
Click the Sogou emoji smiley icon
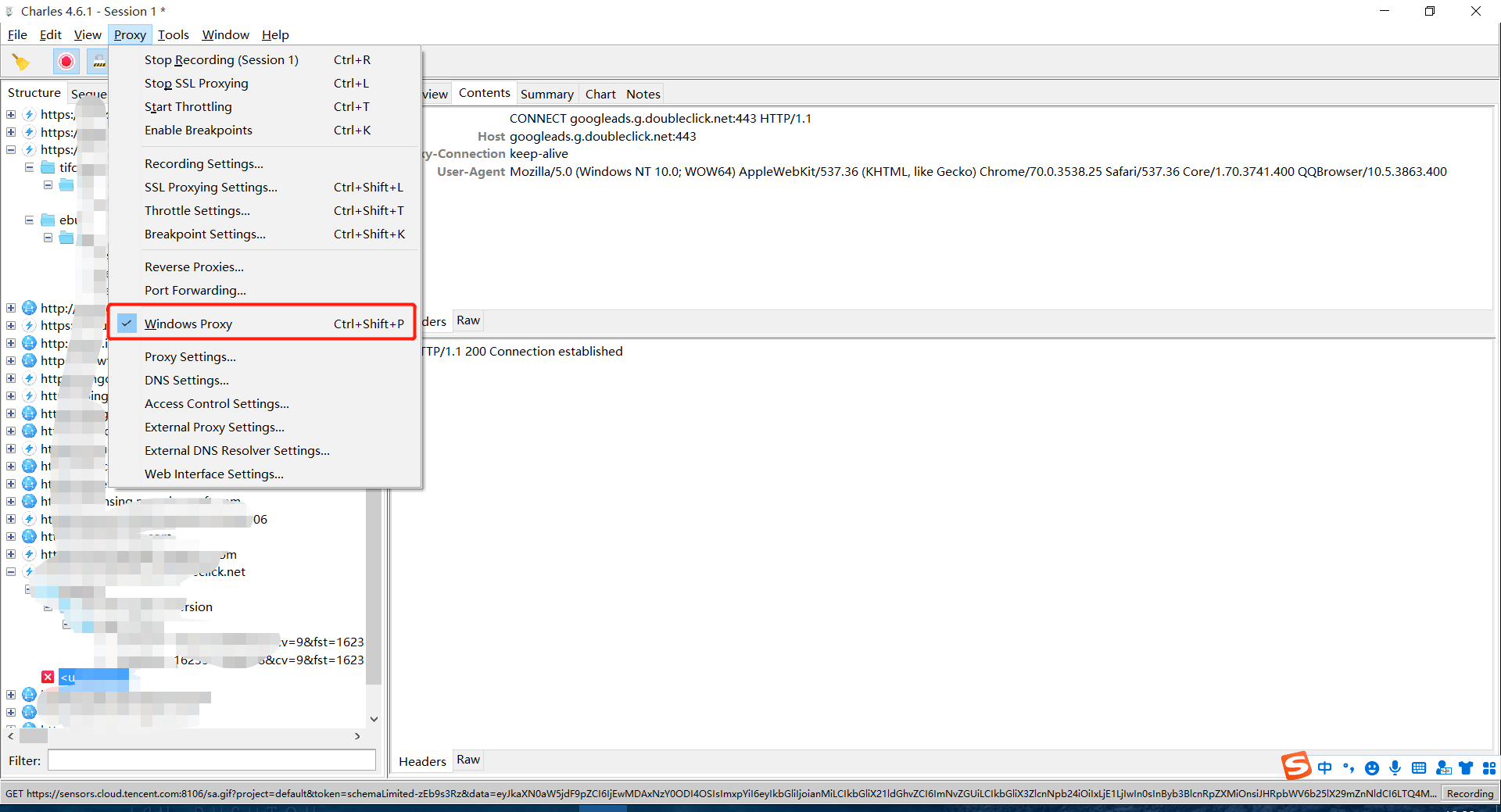1372,768
